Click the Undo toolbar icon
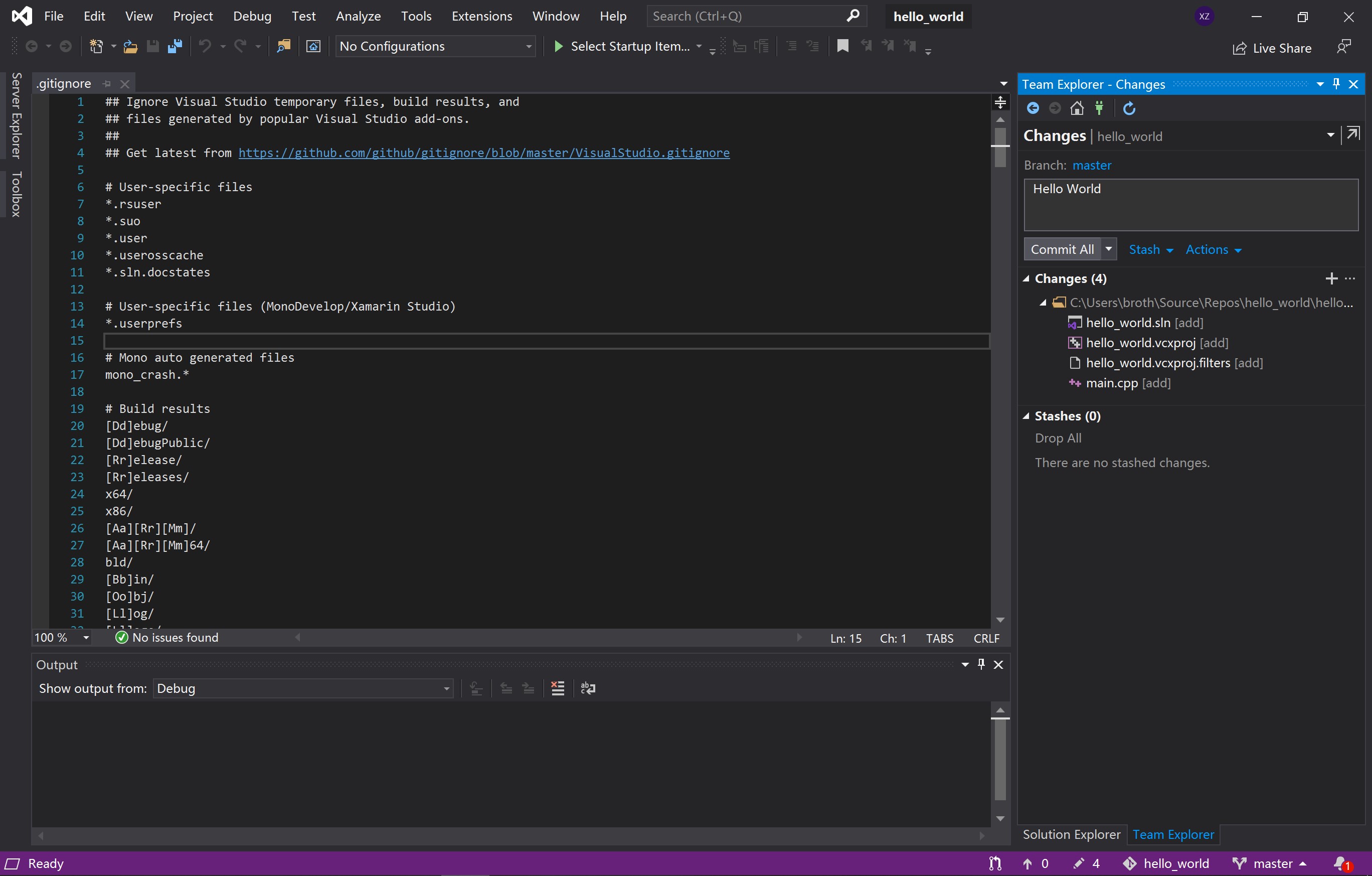The width and height of the screenshot is (1372, 876). tap(205, 46)
